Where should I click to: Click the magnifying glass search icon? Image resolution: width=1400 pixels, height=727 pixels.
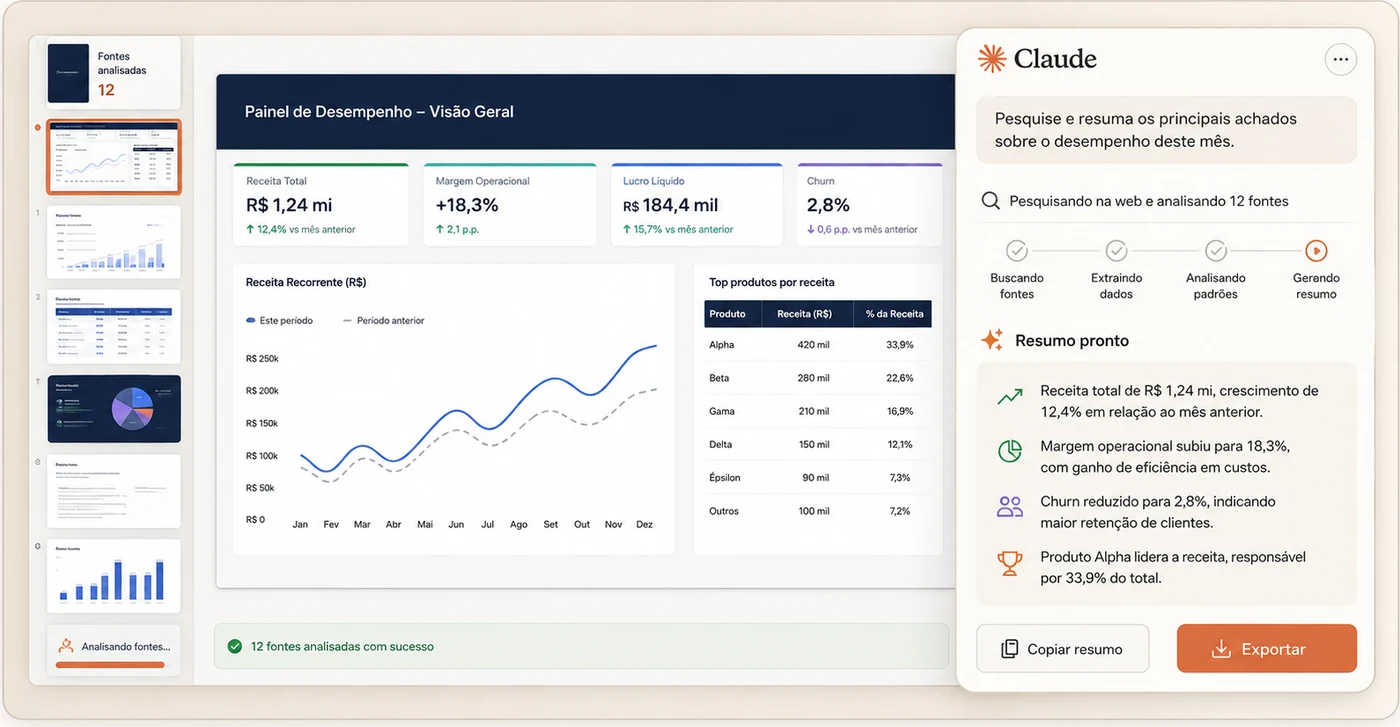pyautogui.click(x=991, y=201)
